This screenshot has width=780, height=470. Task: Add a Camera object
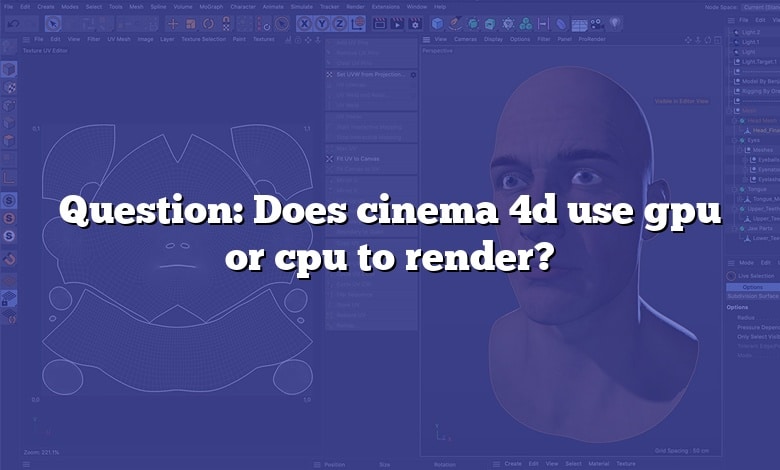[x=596, y=23]
